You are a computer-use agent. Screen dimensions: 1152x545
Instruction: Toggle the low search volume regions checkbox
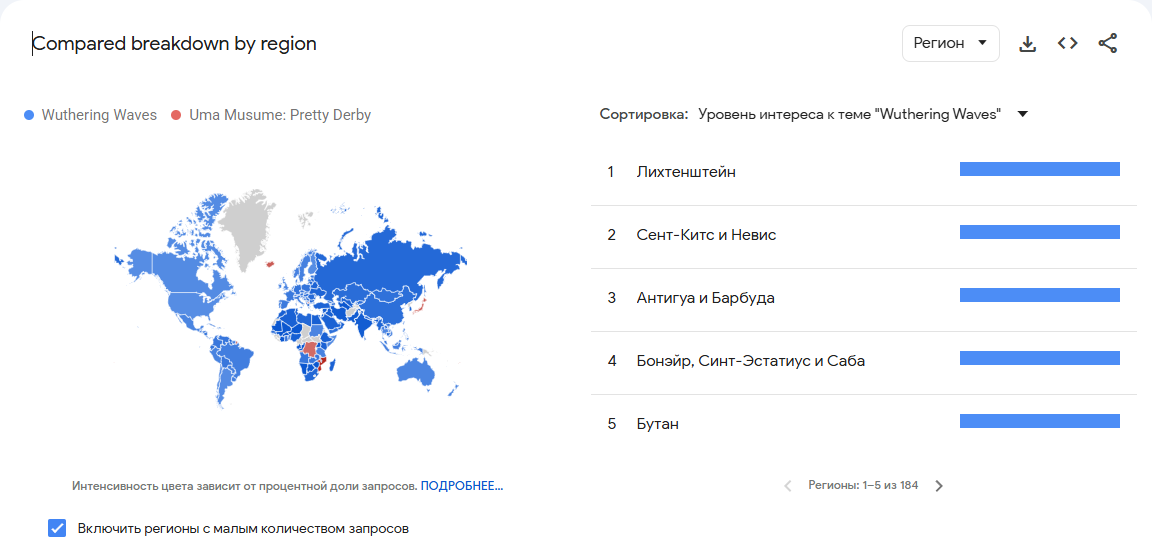click(x=57, y=528)
